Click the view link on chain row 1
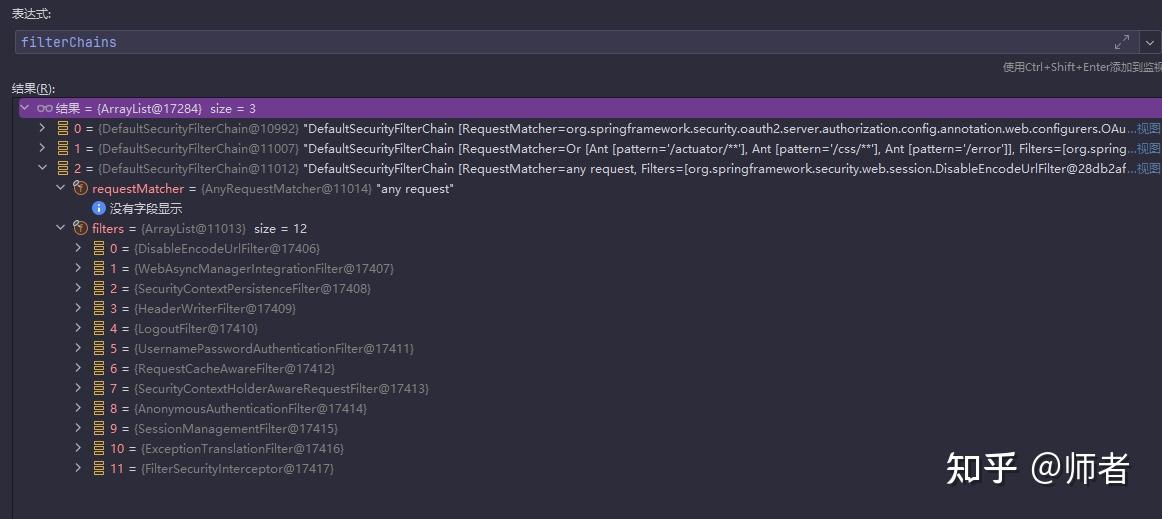This screenshot has height=519, width=1162. point(1149,148)
